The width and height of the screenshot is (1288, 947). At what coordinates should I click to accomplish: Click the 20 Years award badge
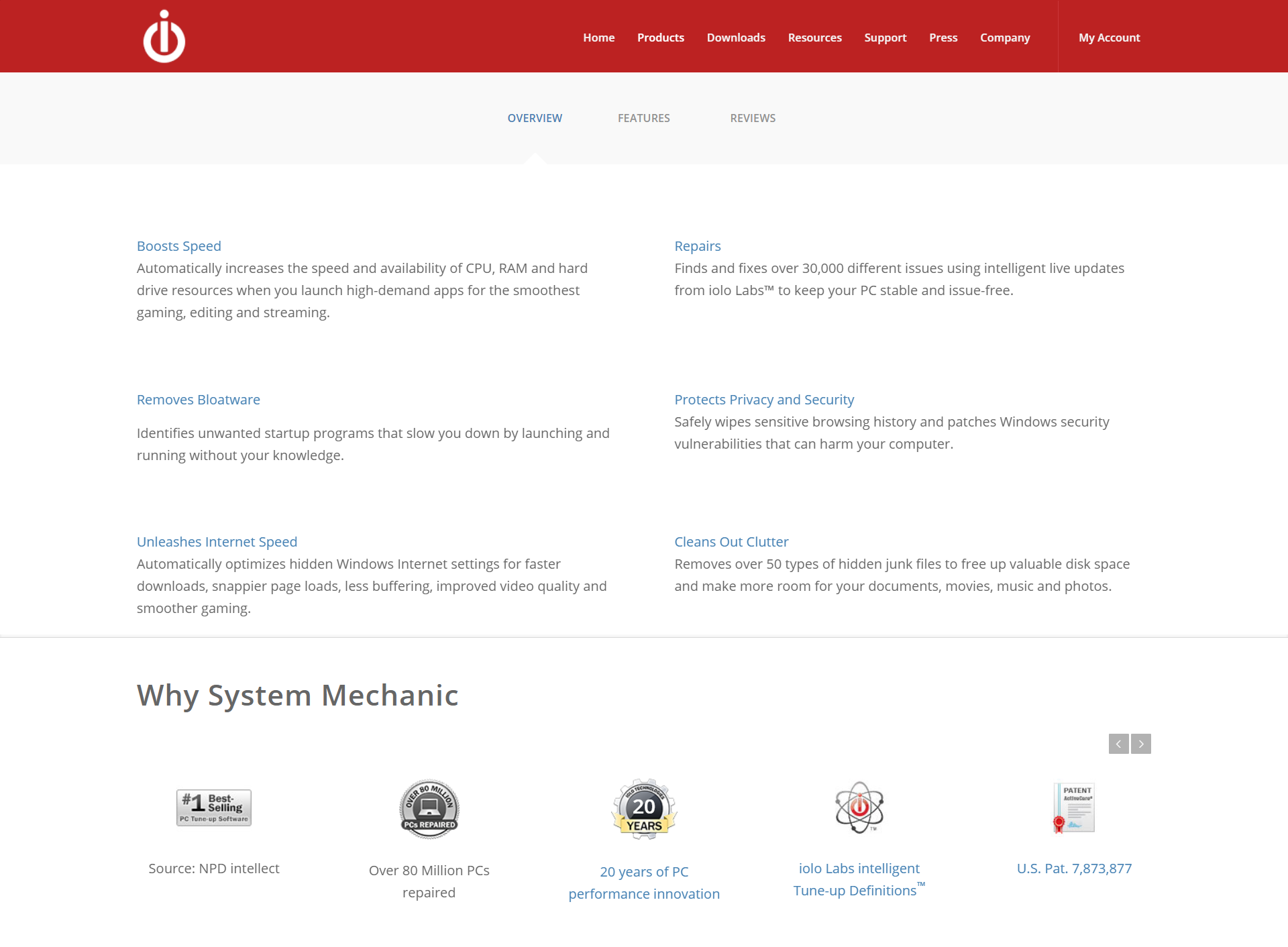644,809
